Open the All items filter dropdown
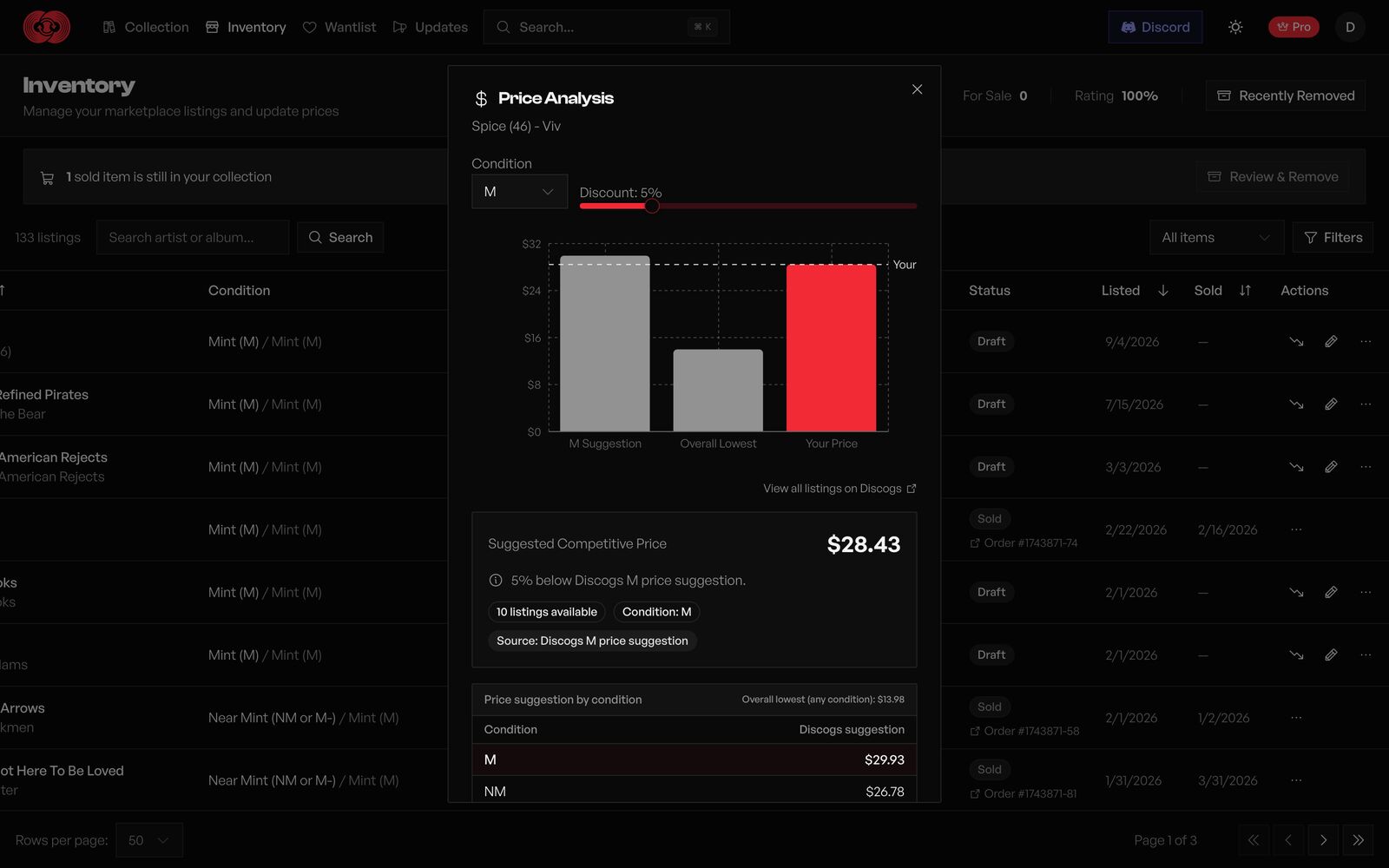This screenshot has height=868, width=1389. 1216,238
